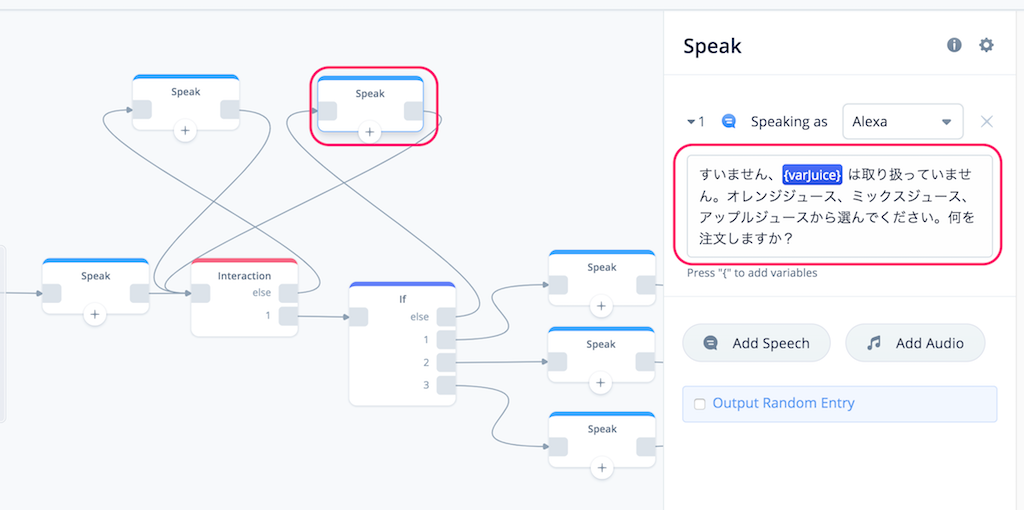Click the 'Press "{" to add variables' hint
This screenshot has height=510, width=1024.
752,273
